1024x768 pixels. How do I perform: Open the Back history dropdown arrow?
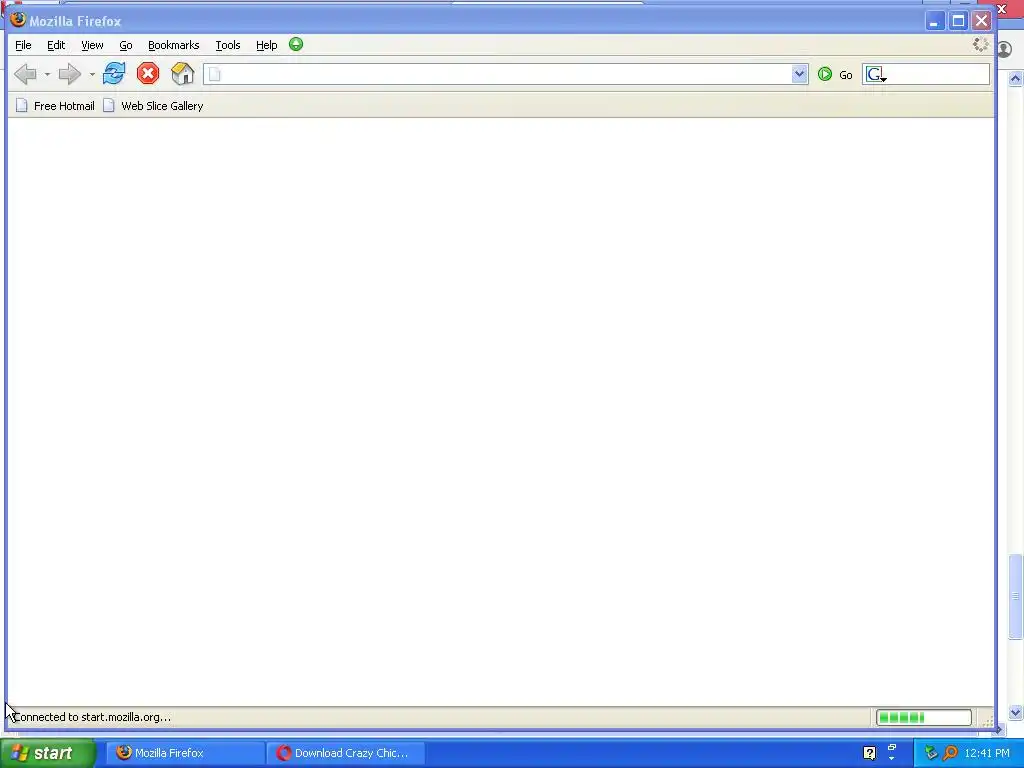click(47, 74)
